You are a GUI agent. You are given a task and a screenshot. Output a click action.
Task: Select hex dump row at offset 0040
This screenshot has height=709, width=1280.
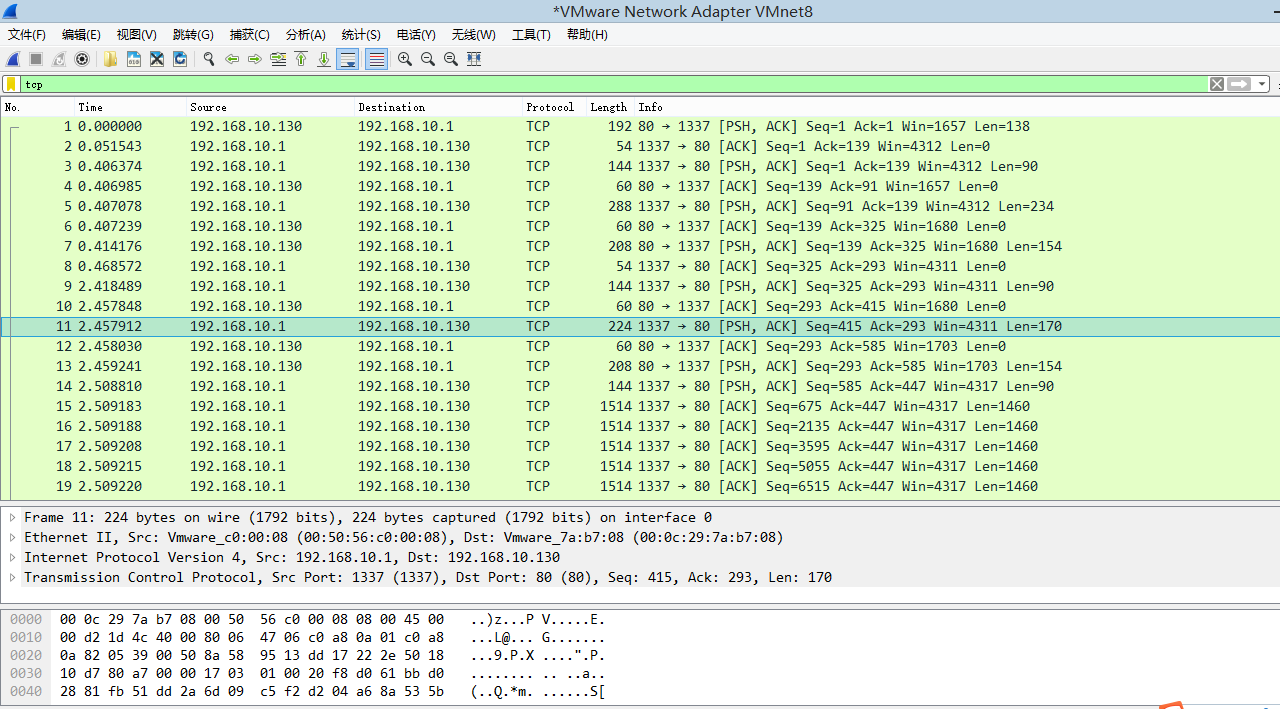(308, 691)
